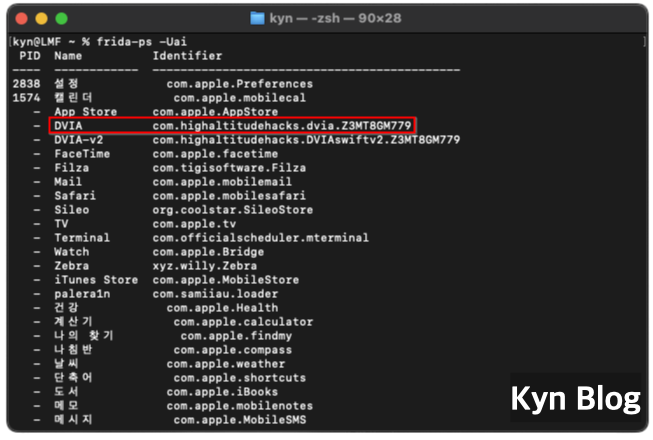Click the 'FaceTime' name entry
The image size is (653, 440).
pyautogui.click(x=82, y=154)
